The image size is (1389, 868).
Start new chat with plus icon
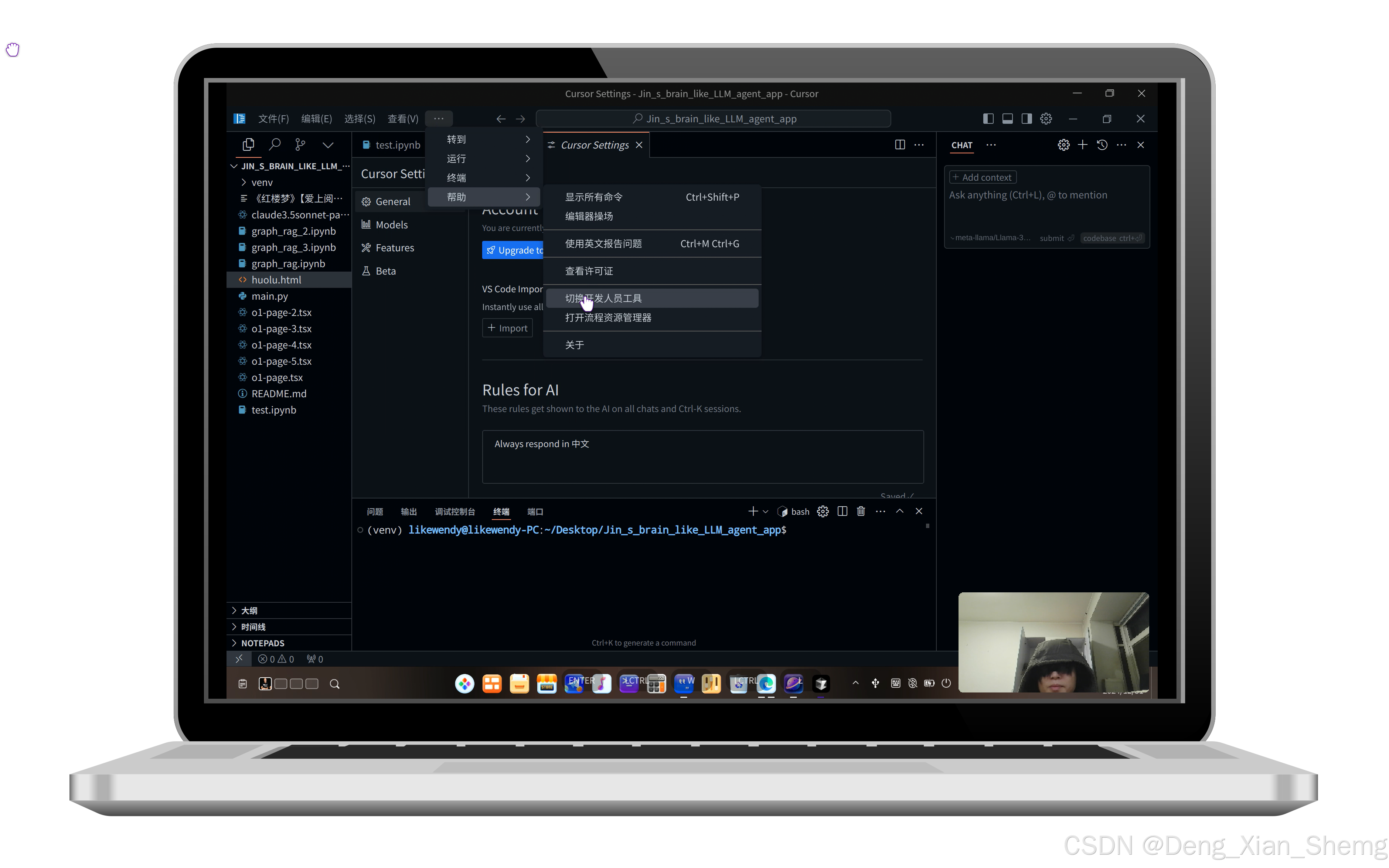[1083, 145]
